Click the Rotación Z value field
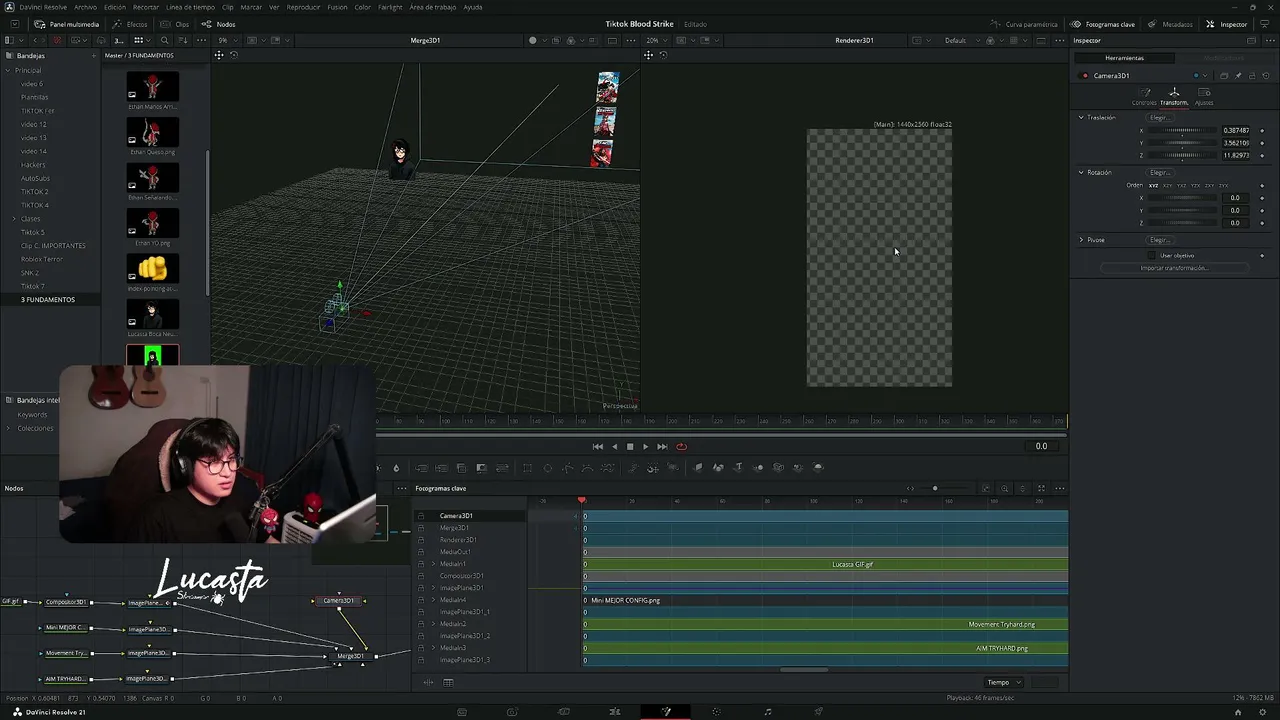This screenshot has width=1280, height=720. pyautogui.click(x=1236, y=222)
